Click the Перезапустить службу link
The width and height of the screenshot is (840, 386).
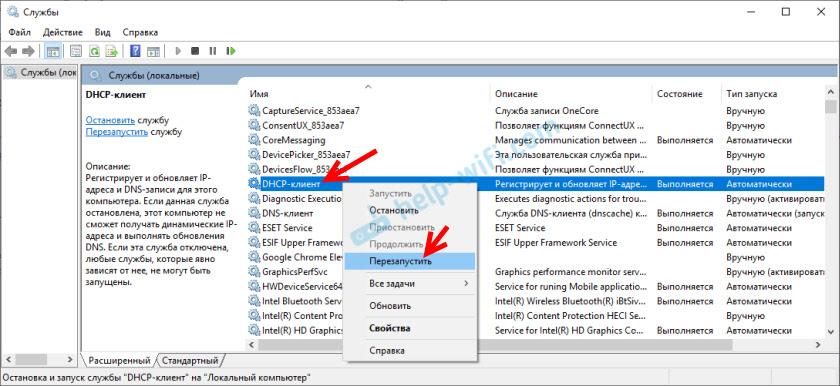point(117,131)
